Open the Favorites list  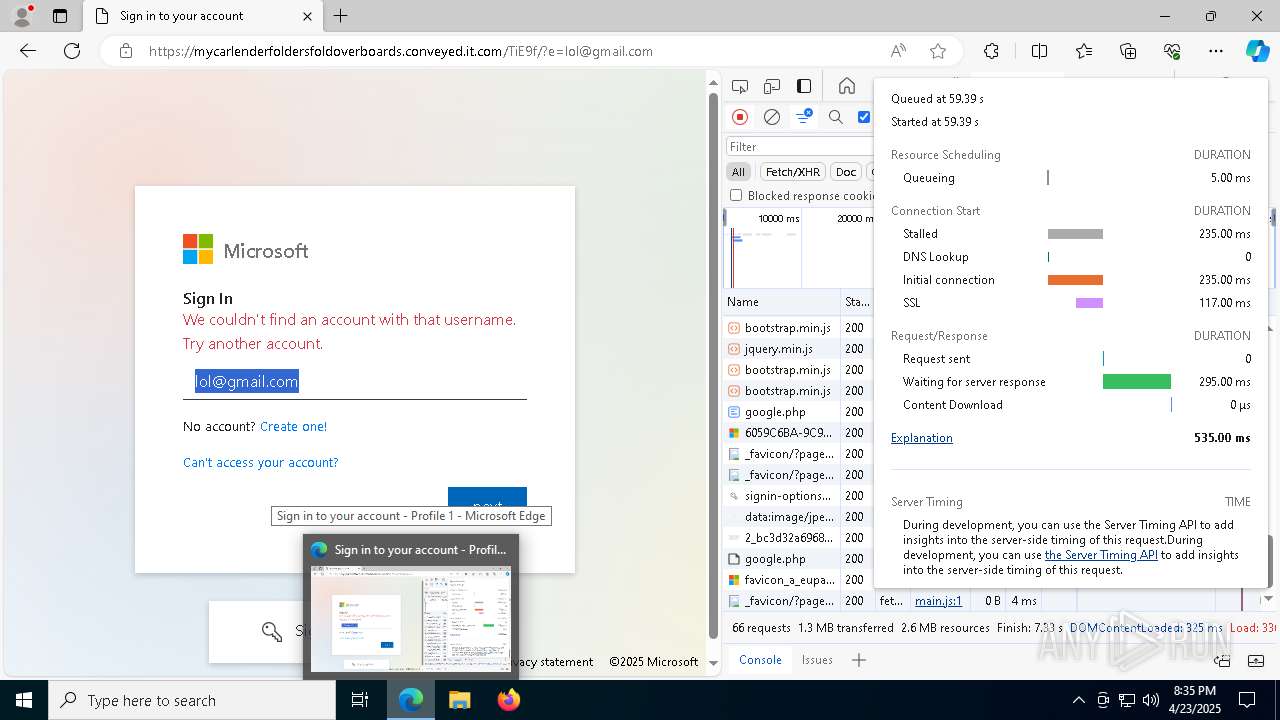[1084, 51]
